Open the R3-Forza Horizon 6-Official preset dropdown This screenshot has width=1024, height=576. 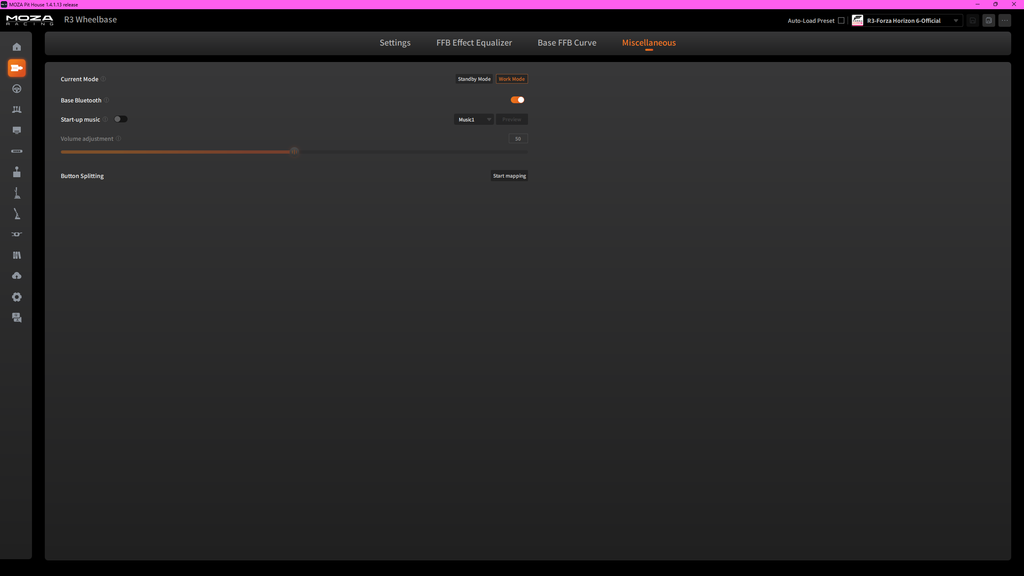(x=906, y=21)
